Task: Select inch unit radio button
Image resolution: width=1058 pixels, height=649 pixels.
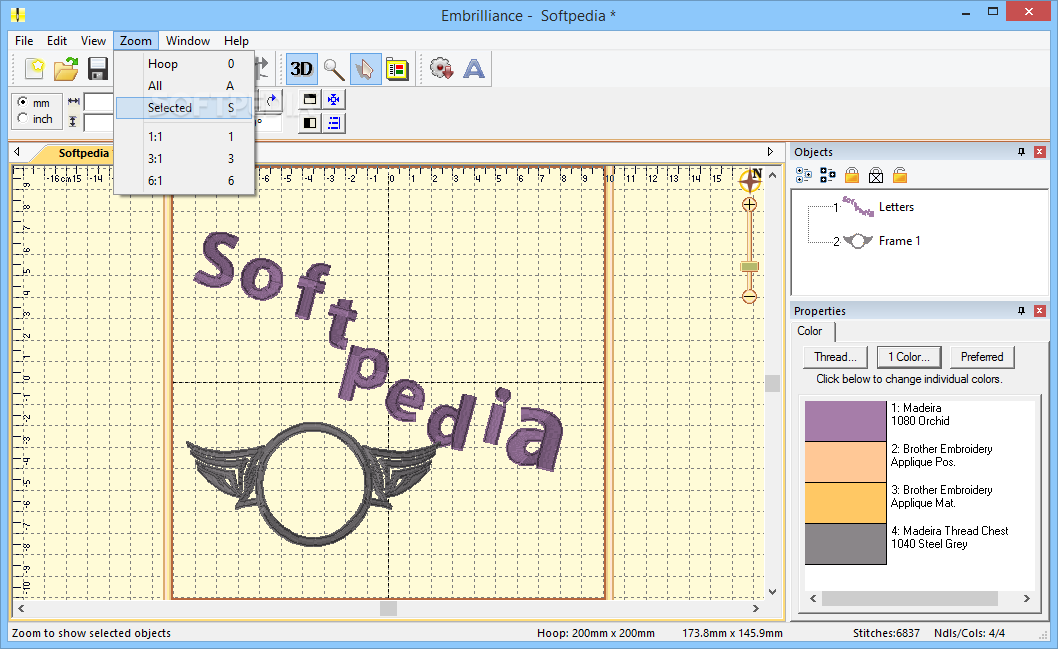Action: coord(23,118)
